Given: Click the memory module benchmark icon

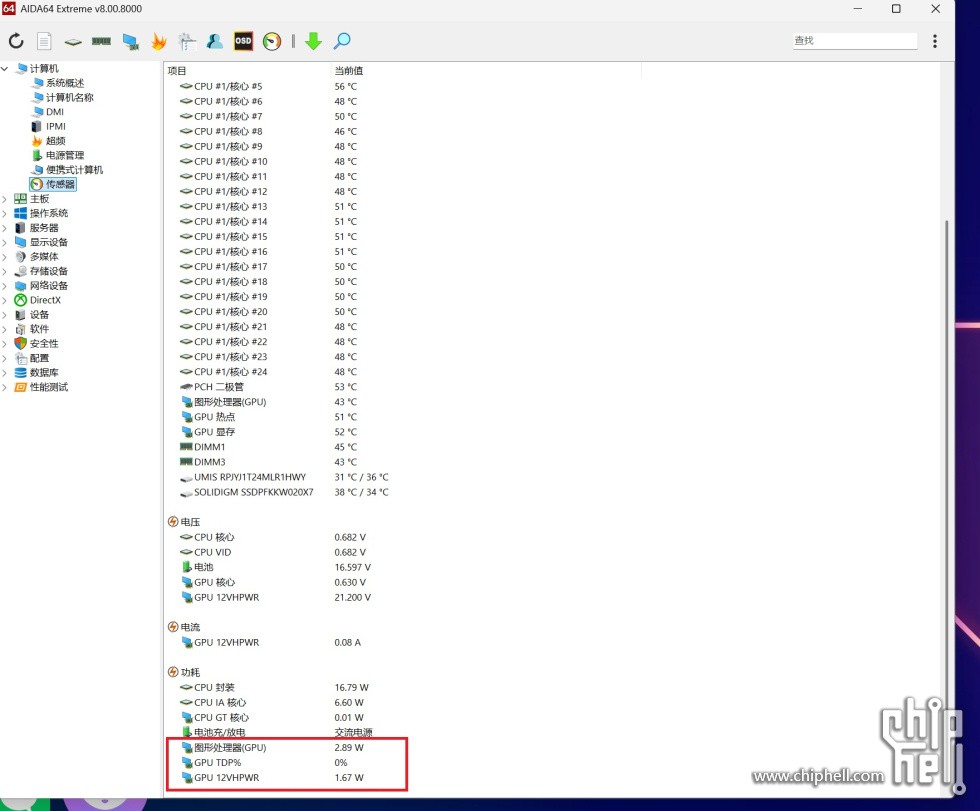Looking at the screenshot, I should tap(101, 41).
